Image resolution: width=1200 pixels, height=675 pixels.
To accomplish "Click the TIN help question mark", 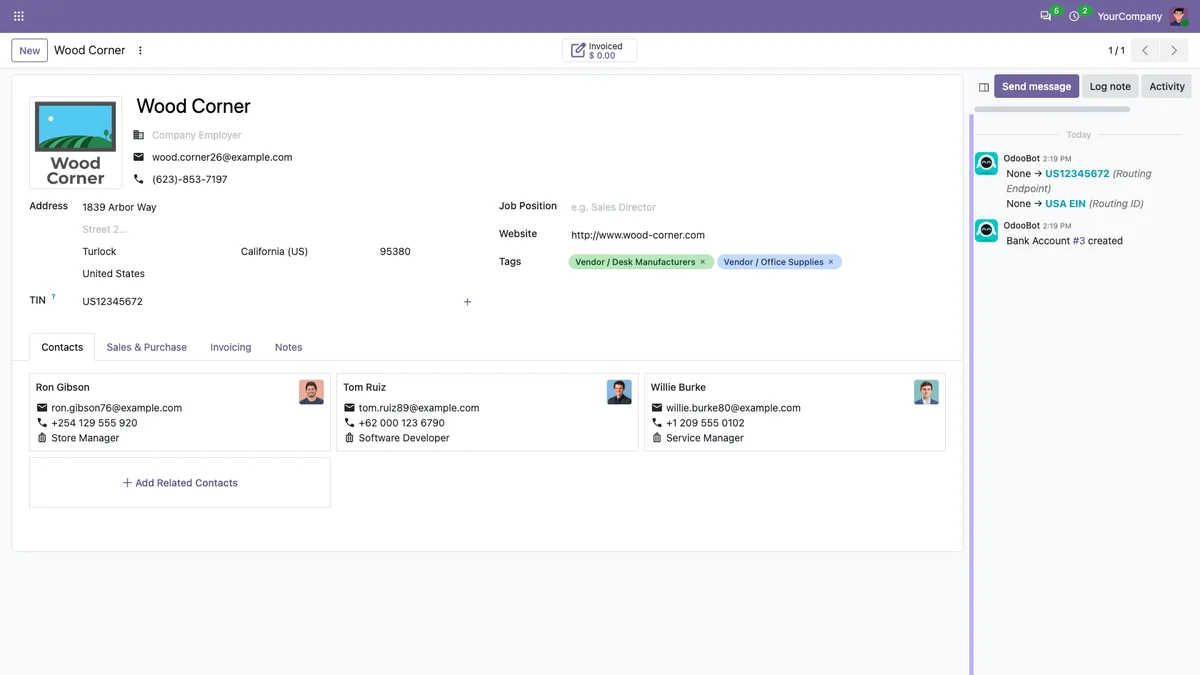I will pos(54,297).
